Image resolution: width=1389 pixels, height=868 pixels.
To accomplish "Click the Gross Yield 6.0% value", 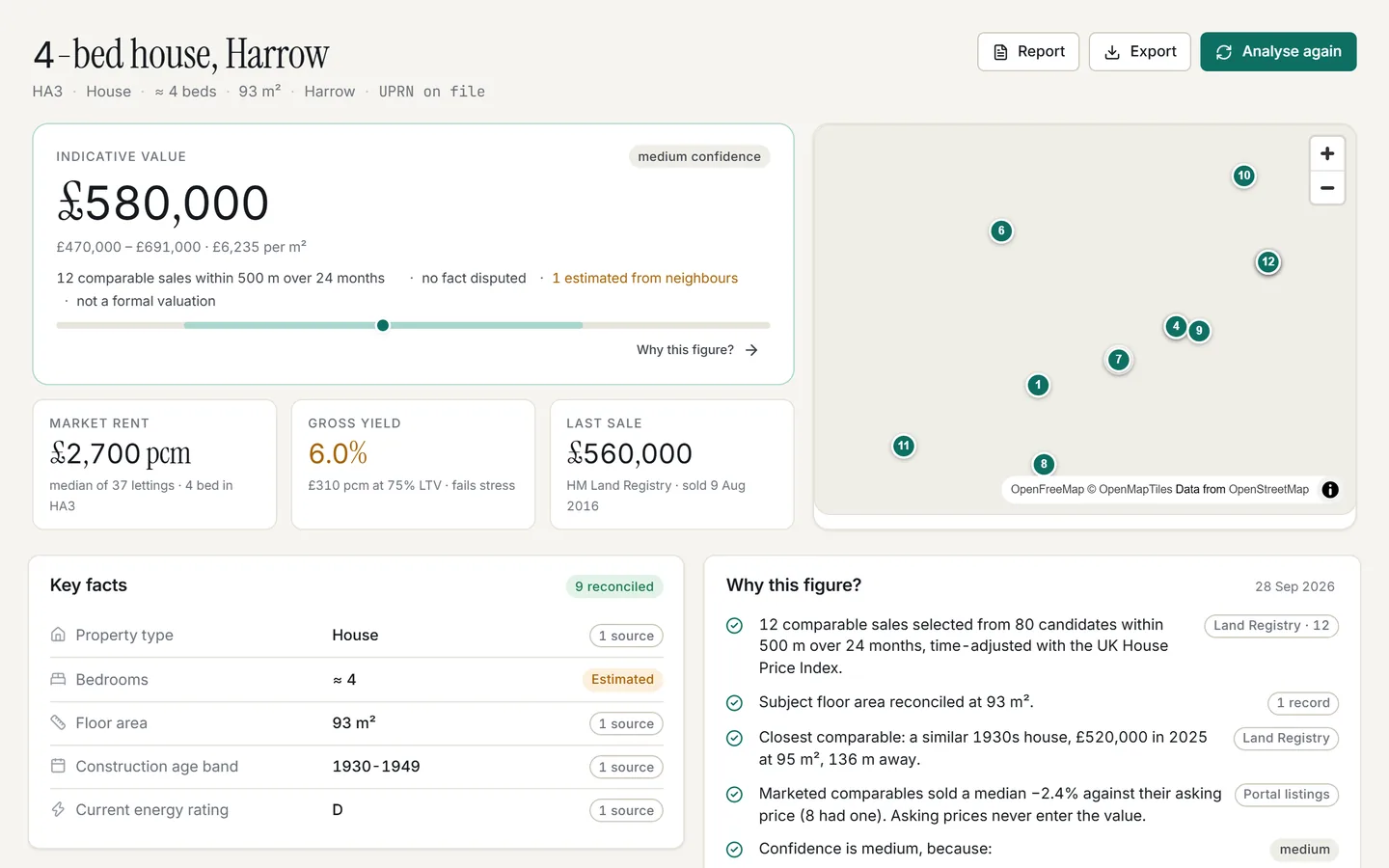I will tap(338, 453).
